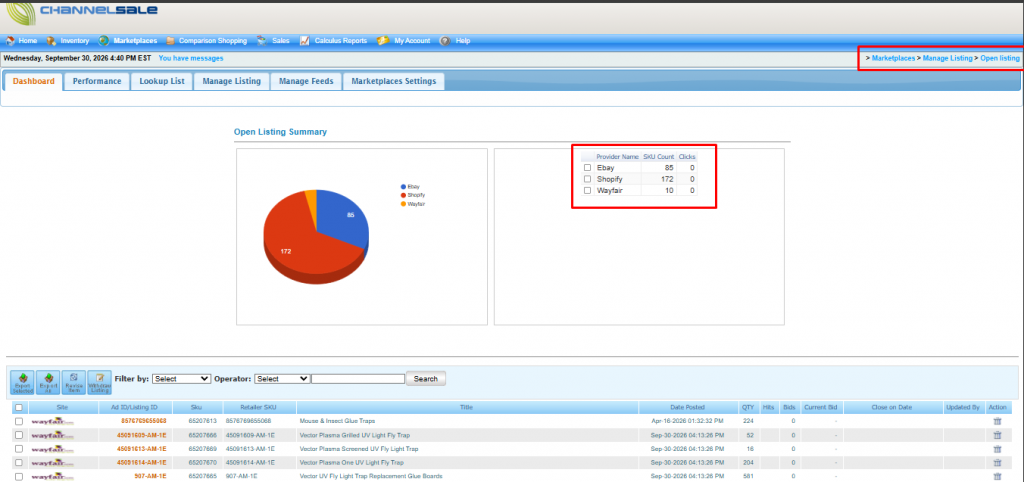
Task: Open the Filter by dropdown
Action: pyautogui.click(x=182, y=379)
